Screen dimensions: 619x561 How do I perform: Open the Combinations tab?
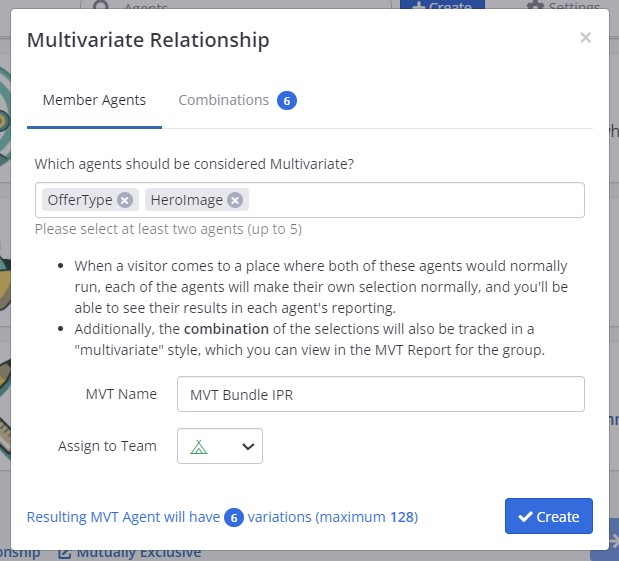tap(237, 100)
